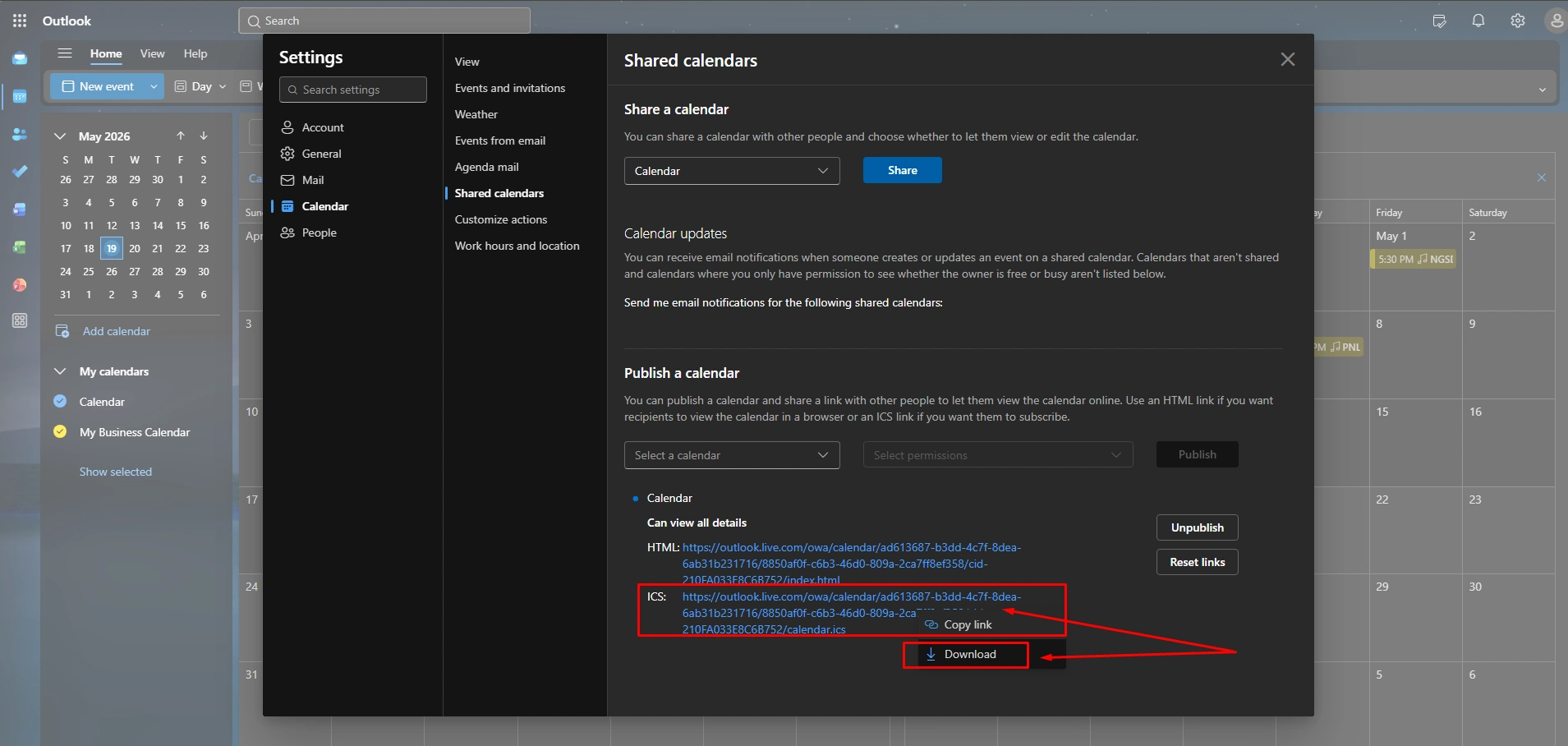Go to next month in mini calendar

point(204,136)
